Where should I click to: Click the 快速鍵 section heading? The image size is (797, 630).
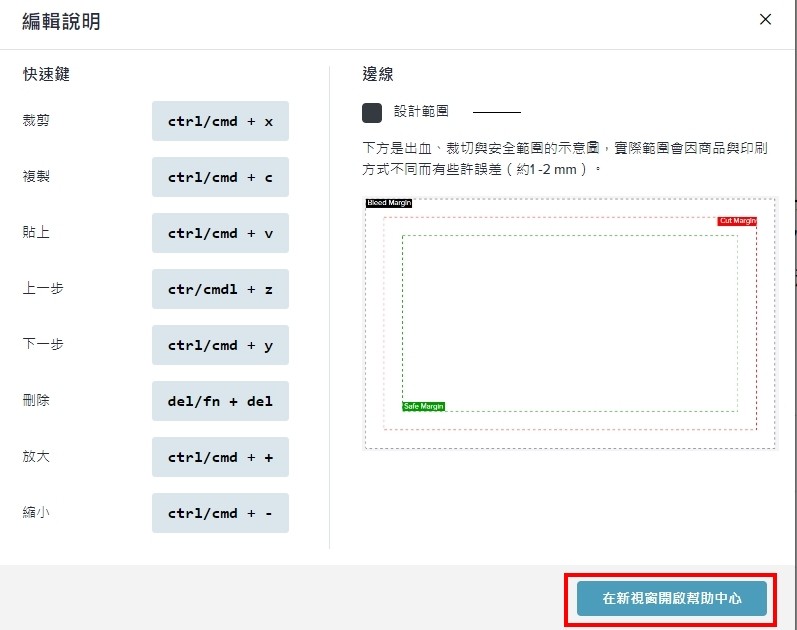pyautogui.click(x=46, y=74)
